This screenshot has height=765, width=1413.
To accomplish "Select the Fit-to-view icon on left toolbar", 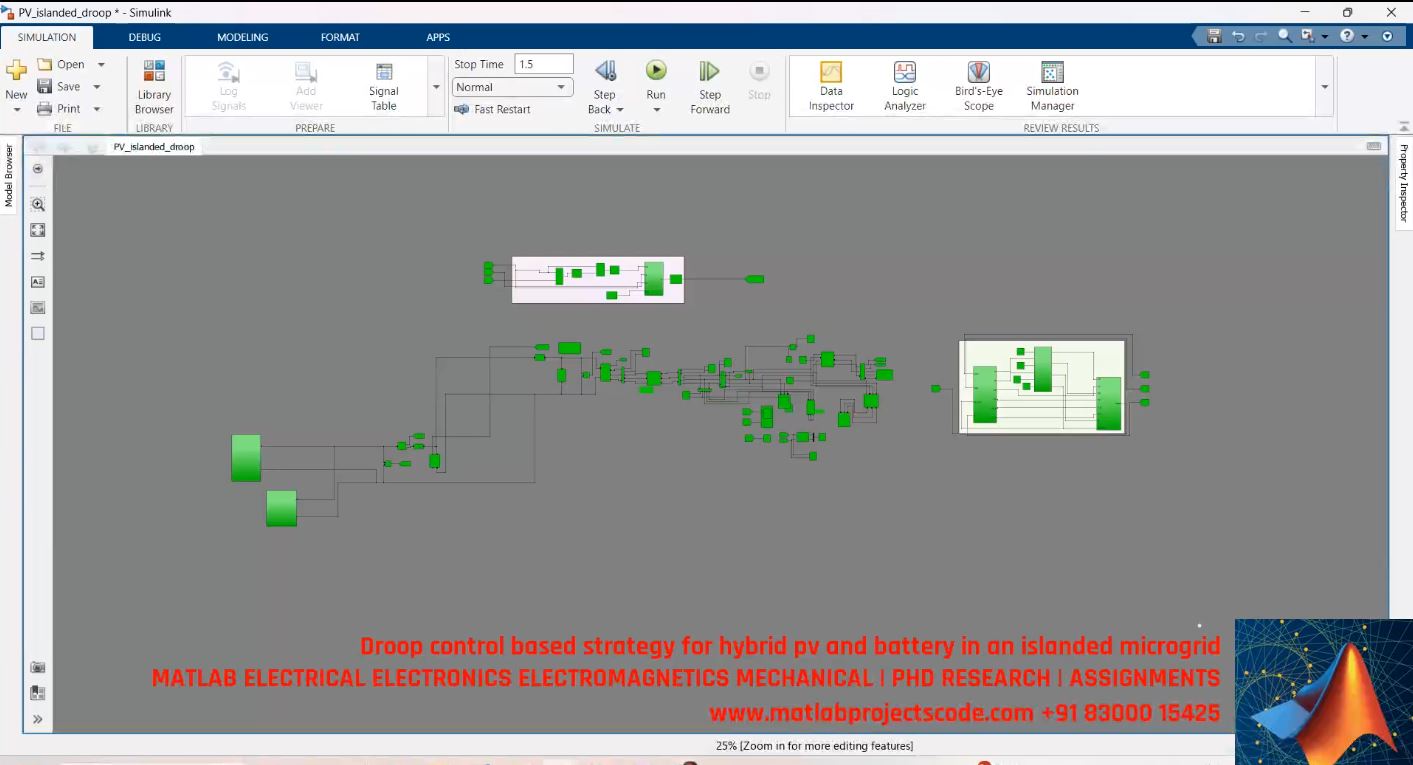I will coord(37,229).
